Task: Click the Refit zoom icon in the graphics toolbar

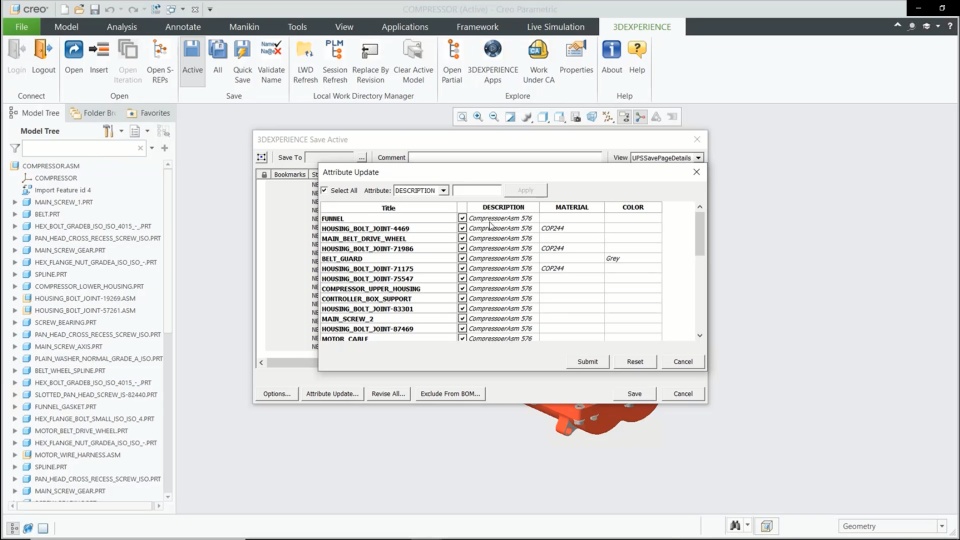Action: 462,117
